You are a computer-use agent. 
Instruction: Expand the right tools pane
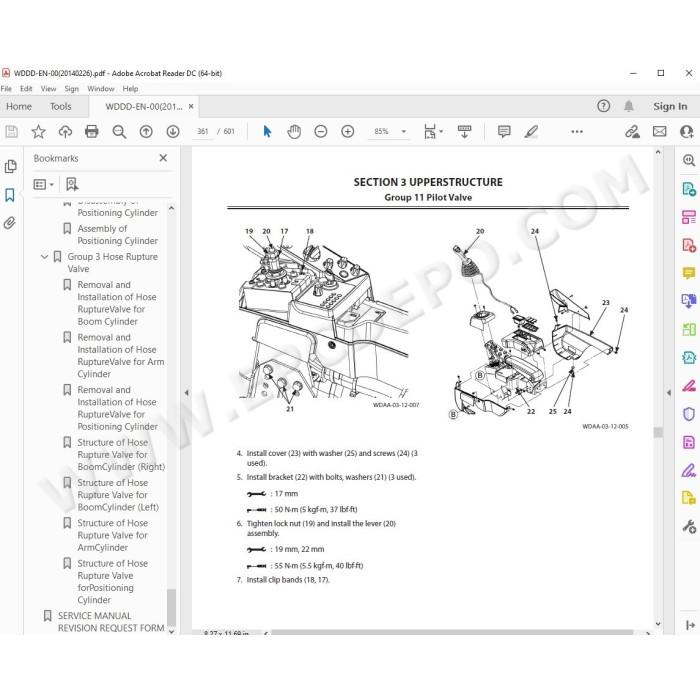tap(690, 625)
